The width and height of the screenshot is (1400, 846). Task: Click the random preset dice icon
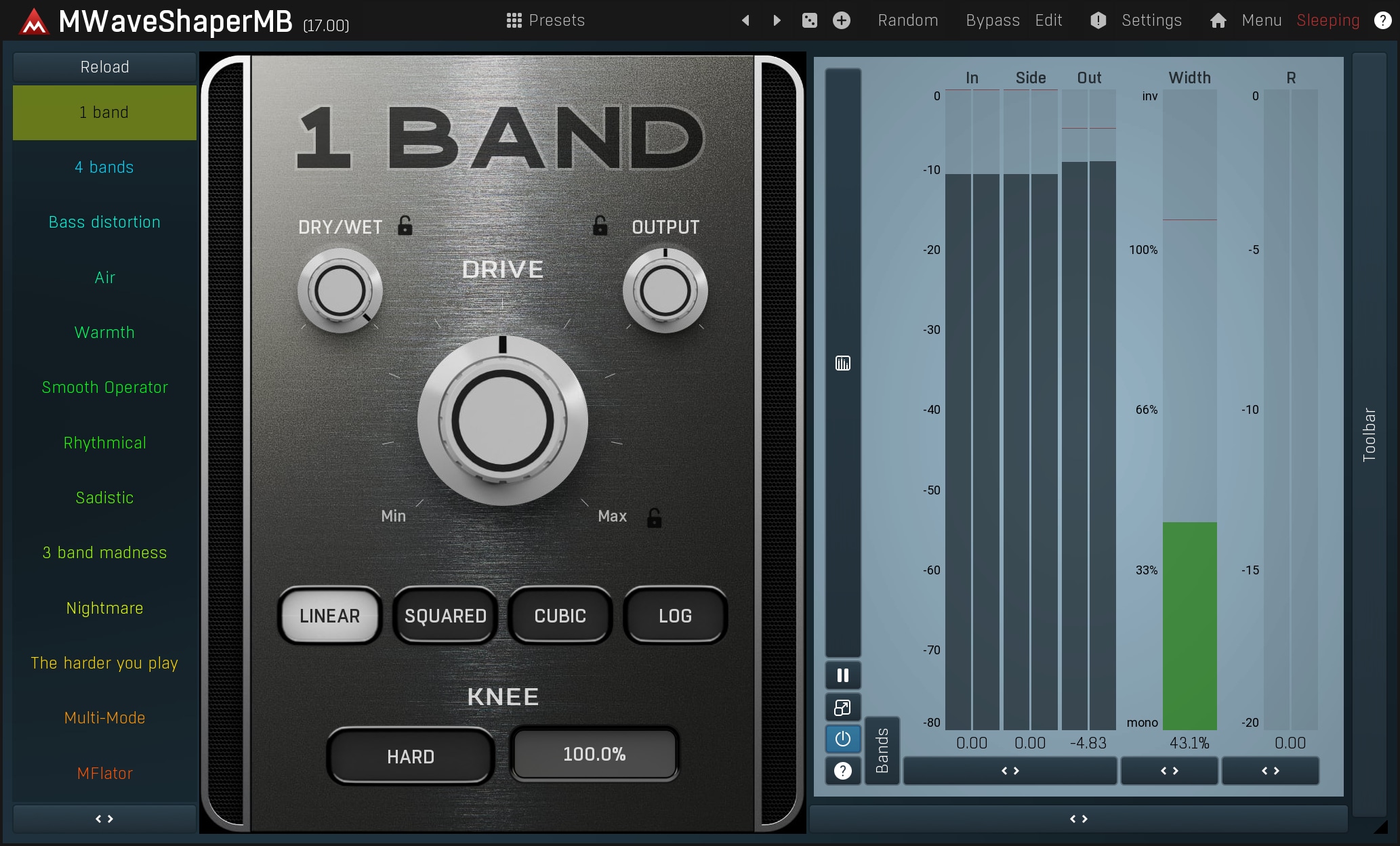pos(809,20)
